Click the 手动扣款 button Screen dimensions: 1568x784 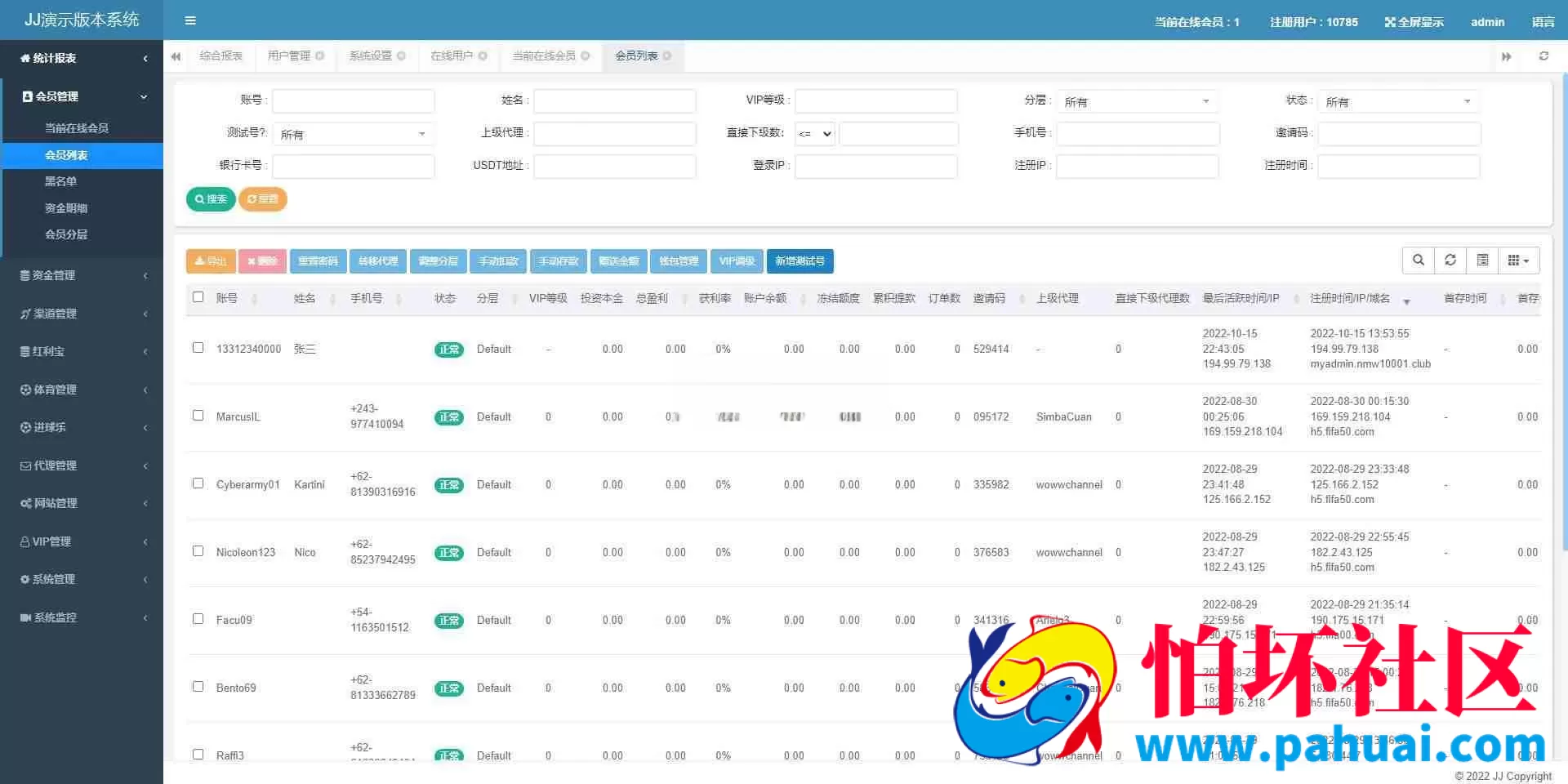point(498,261)
